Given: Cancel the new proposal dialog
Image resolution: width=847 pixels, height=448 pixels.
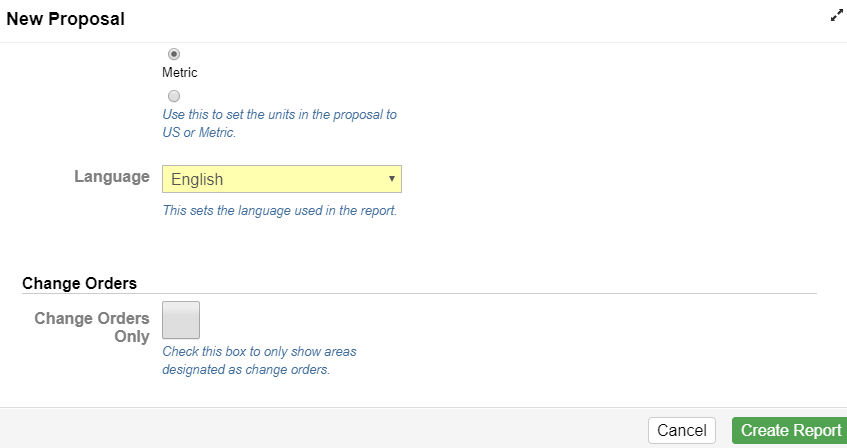Looking at the screenshot, I should coord(682,431).
